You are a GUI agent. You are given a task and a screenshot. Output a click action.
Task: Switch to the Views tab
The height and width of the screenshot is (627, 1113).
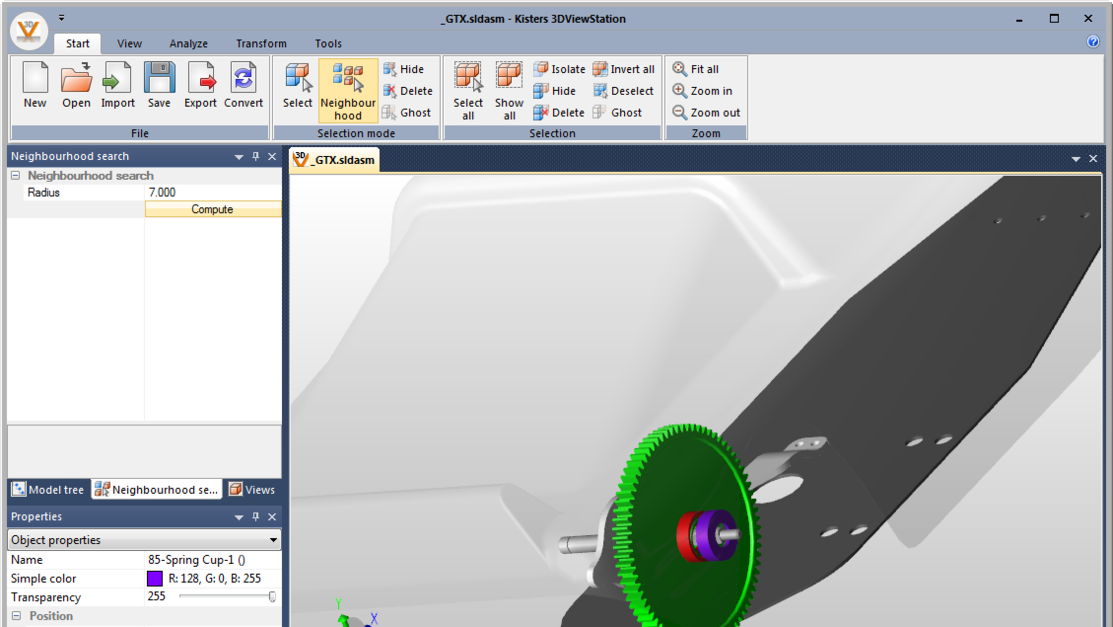[252, 489]
